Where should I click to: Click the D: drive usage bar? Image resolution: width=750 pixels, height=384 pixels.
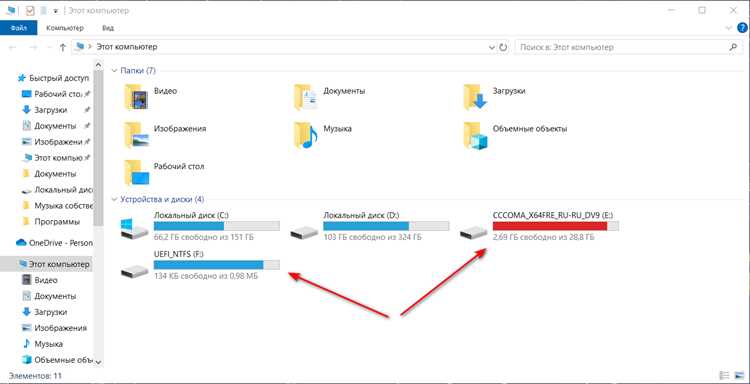(x=386, y=226)
